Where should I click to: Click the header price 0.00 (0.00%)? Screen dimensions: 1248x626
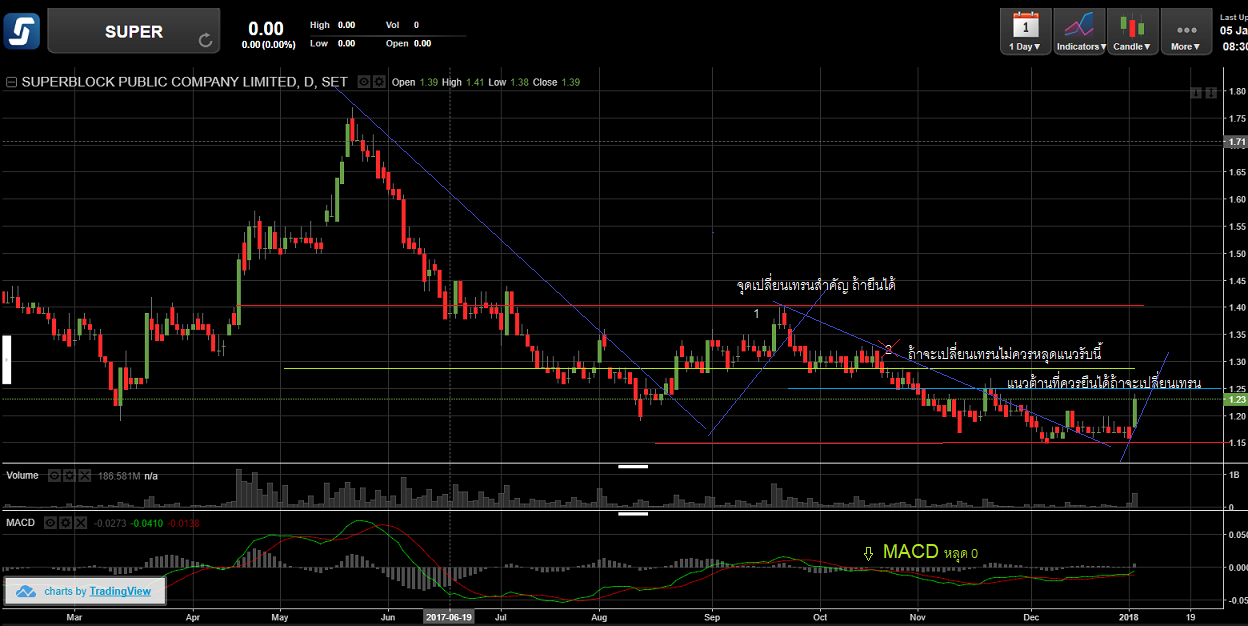(266, 36)
